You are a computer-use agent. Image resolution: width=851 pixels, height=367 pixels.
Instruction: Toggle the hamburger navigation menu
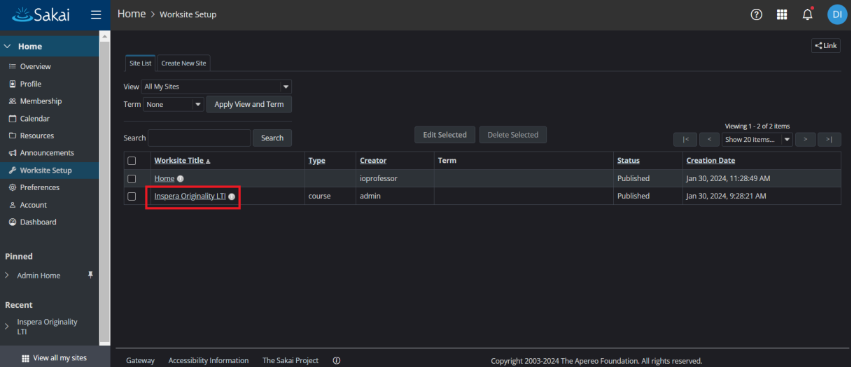(96, 15)
